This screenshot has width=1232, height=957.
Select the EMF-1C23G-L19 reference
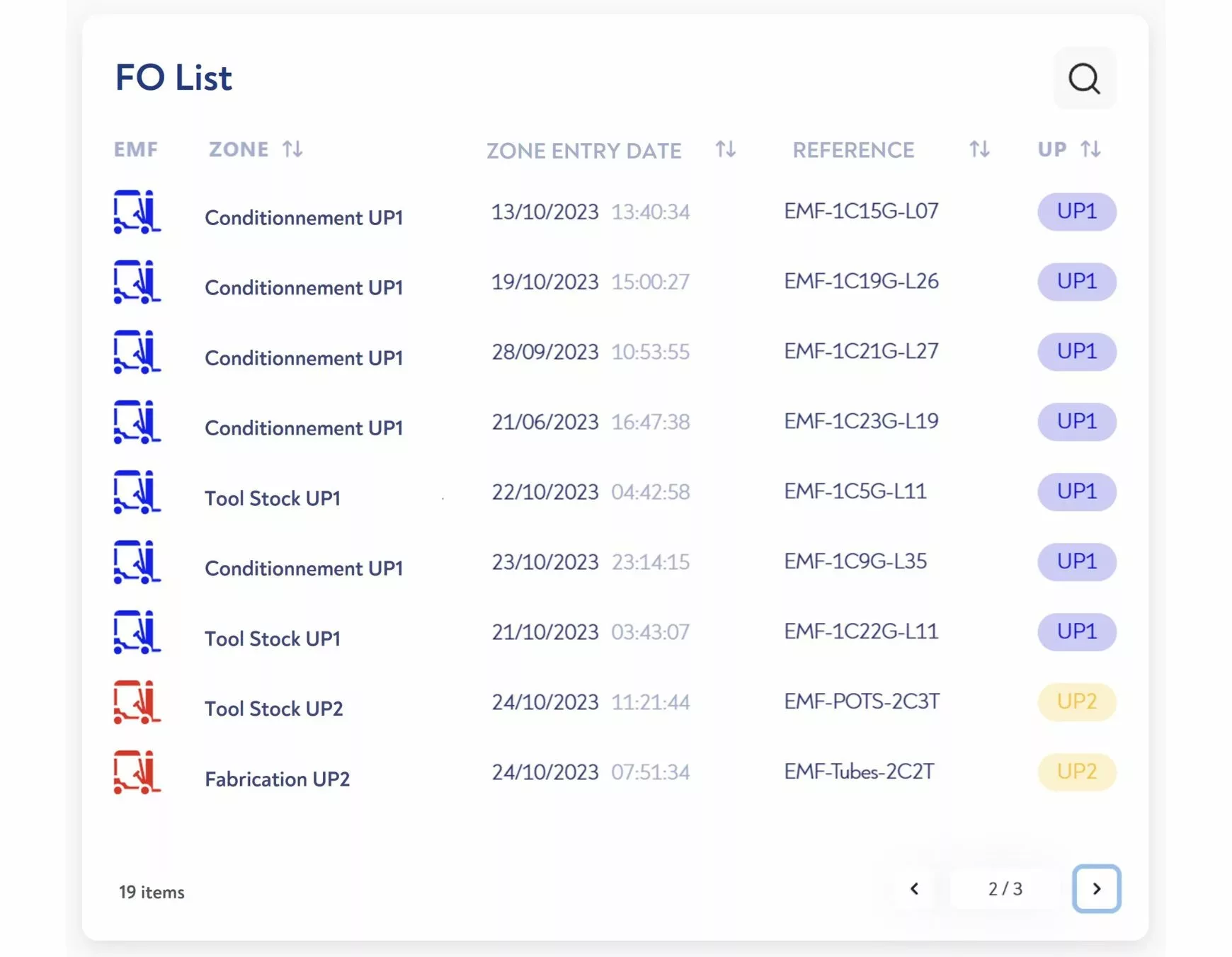coord(861,421)
